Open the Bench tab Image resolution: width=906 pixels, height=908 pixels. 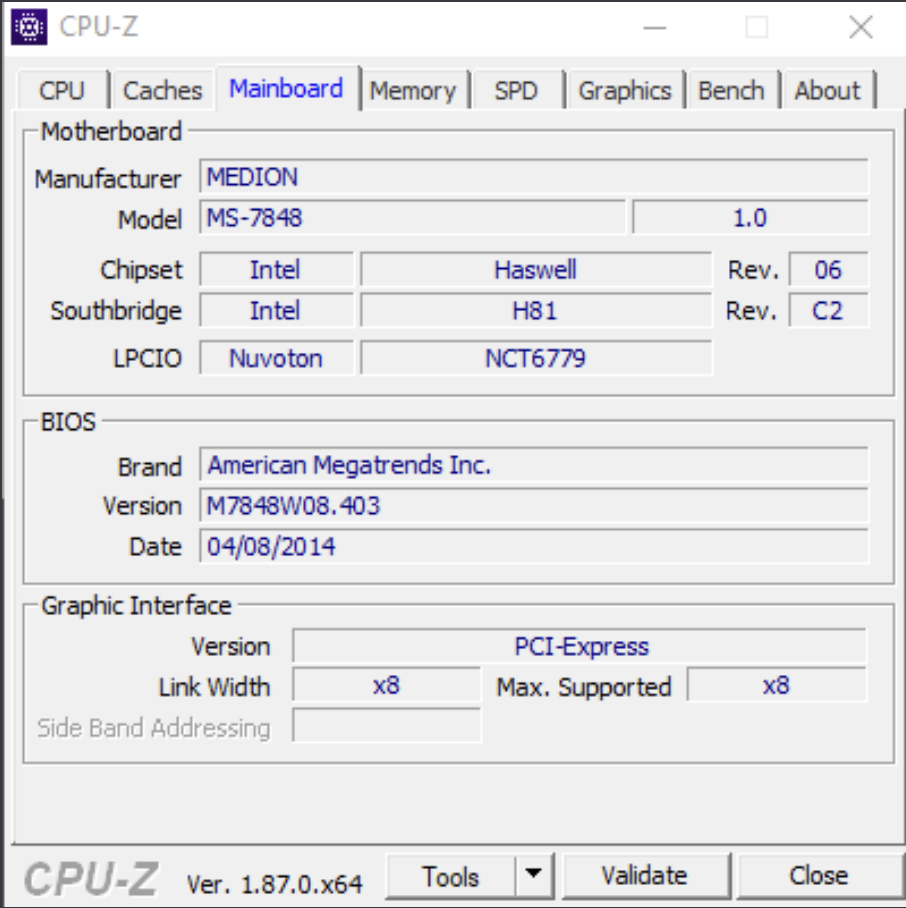[x=732, y=90]
